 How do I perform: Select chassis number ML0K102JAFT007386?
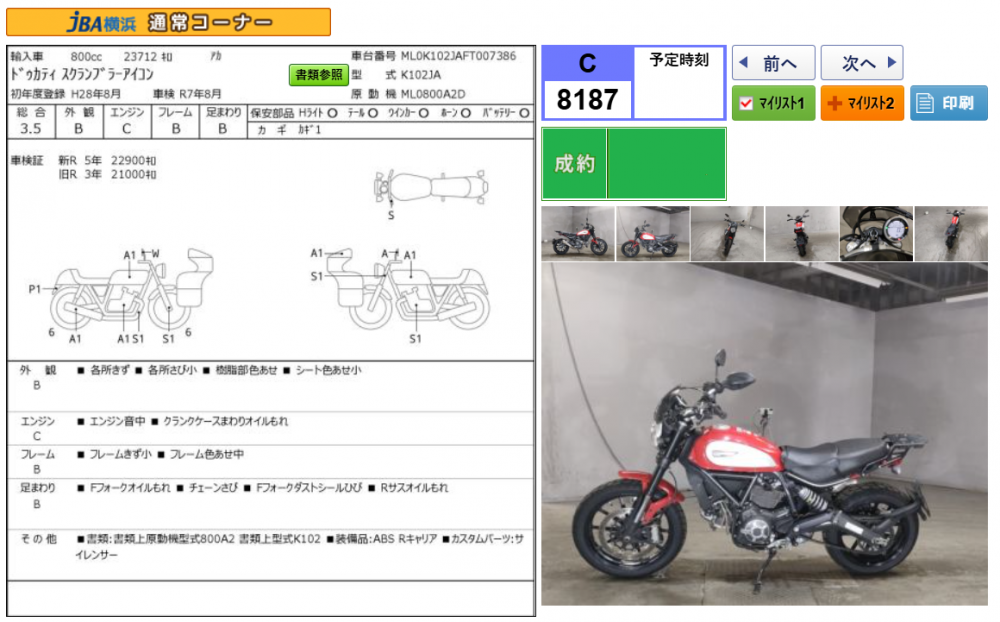[458, 56]
